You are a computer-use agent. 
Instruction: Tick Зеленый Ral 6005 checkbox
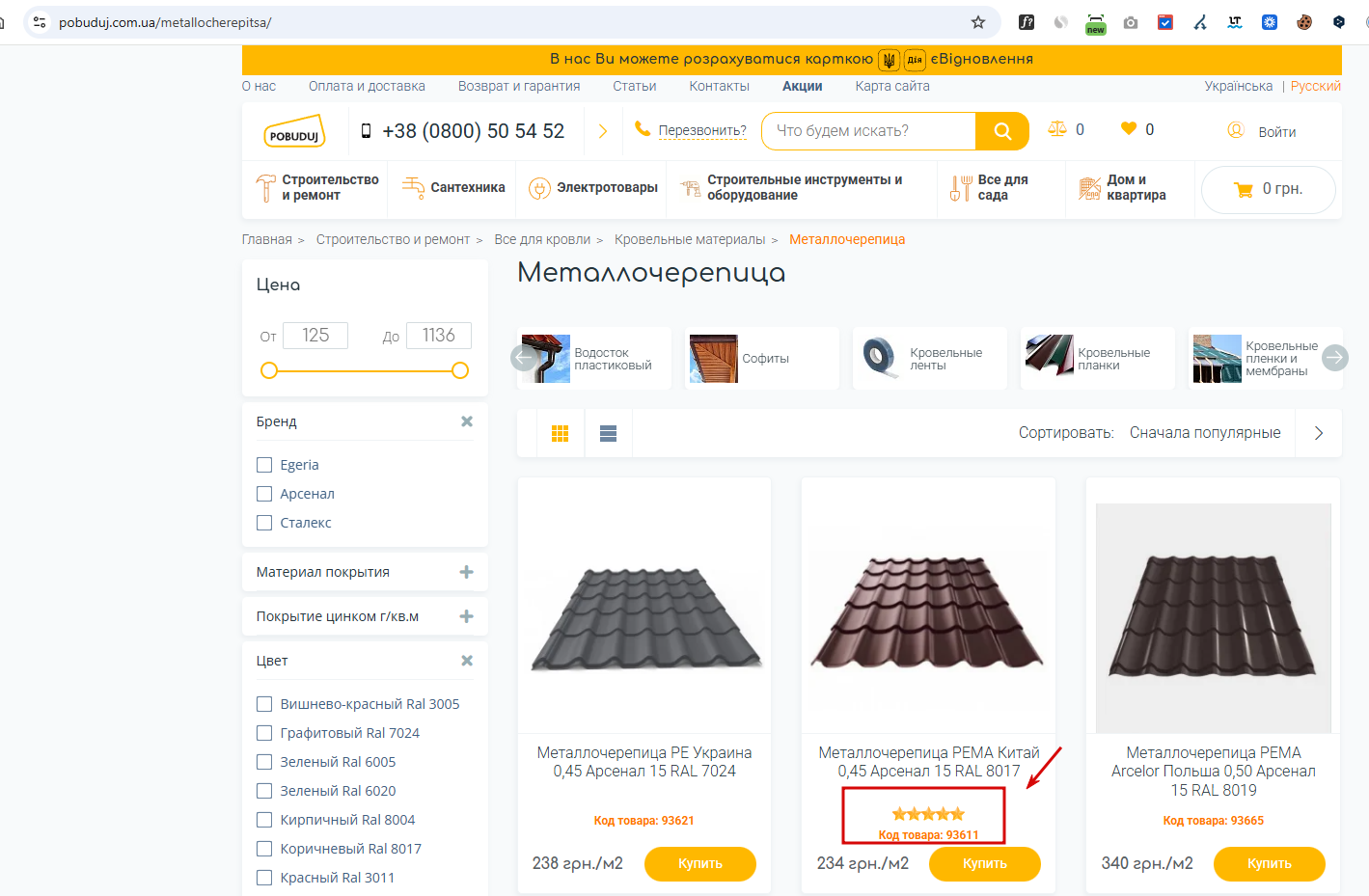click(x=264, y=762)
